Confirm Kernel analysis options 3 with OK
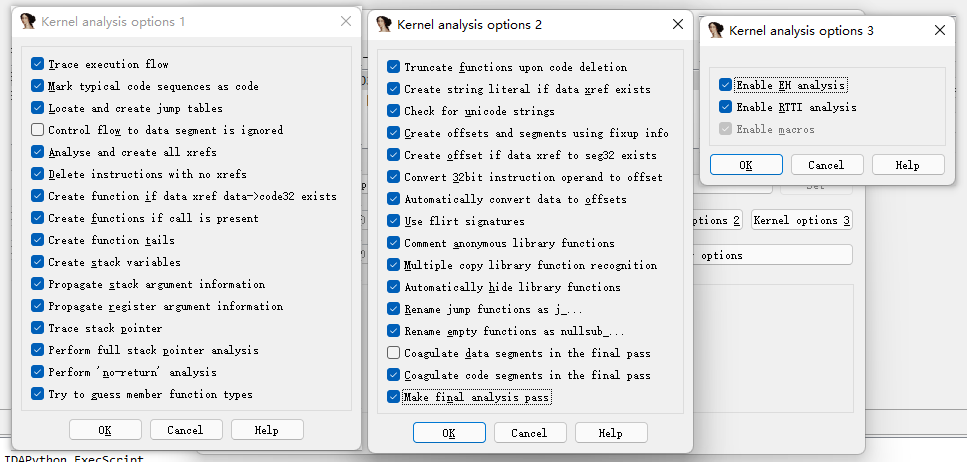 (746, 165)
